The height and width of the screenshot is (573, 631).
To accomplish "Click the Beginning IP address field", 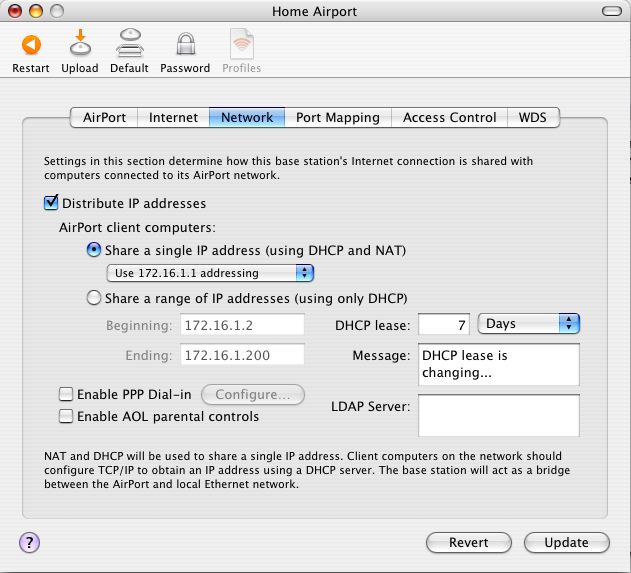I will coord(242,325).
